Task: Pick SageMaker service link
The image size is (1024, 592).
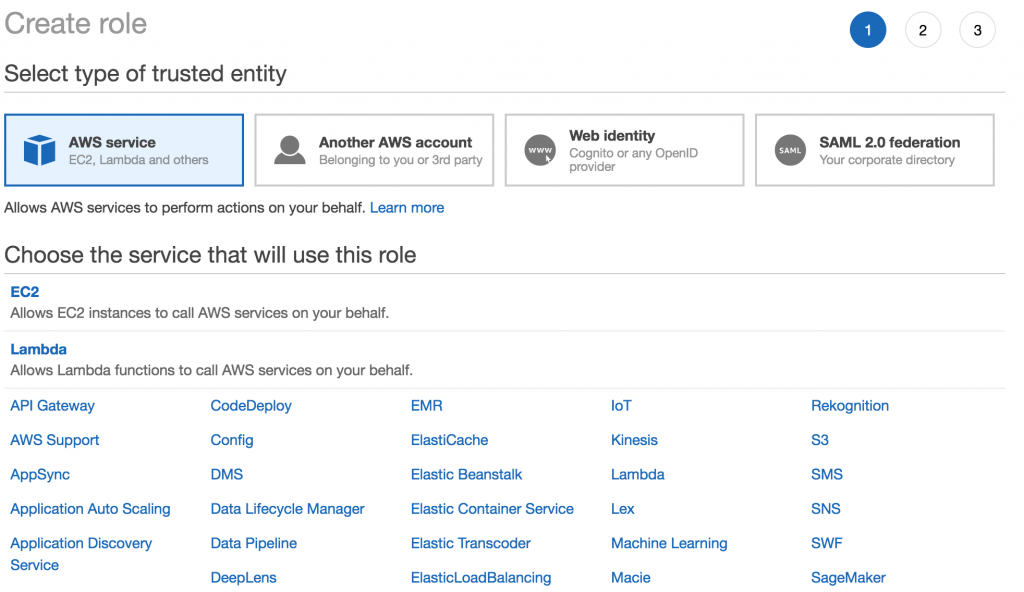Action: pos(848,578)
